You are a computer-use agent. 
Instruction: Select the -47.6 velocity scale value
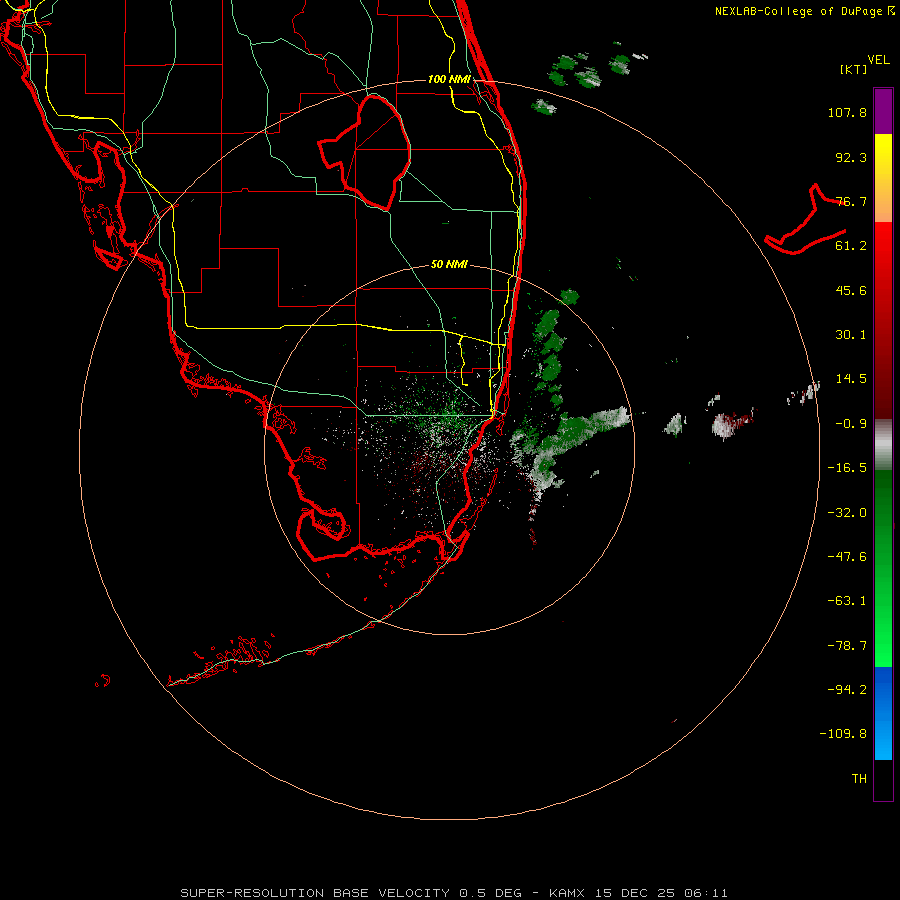click(847, 557)
